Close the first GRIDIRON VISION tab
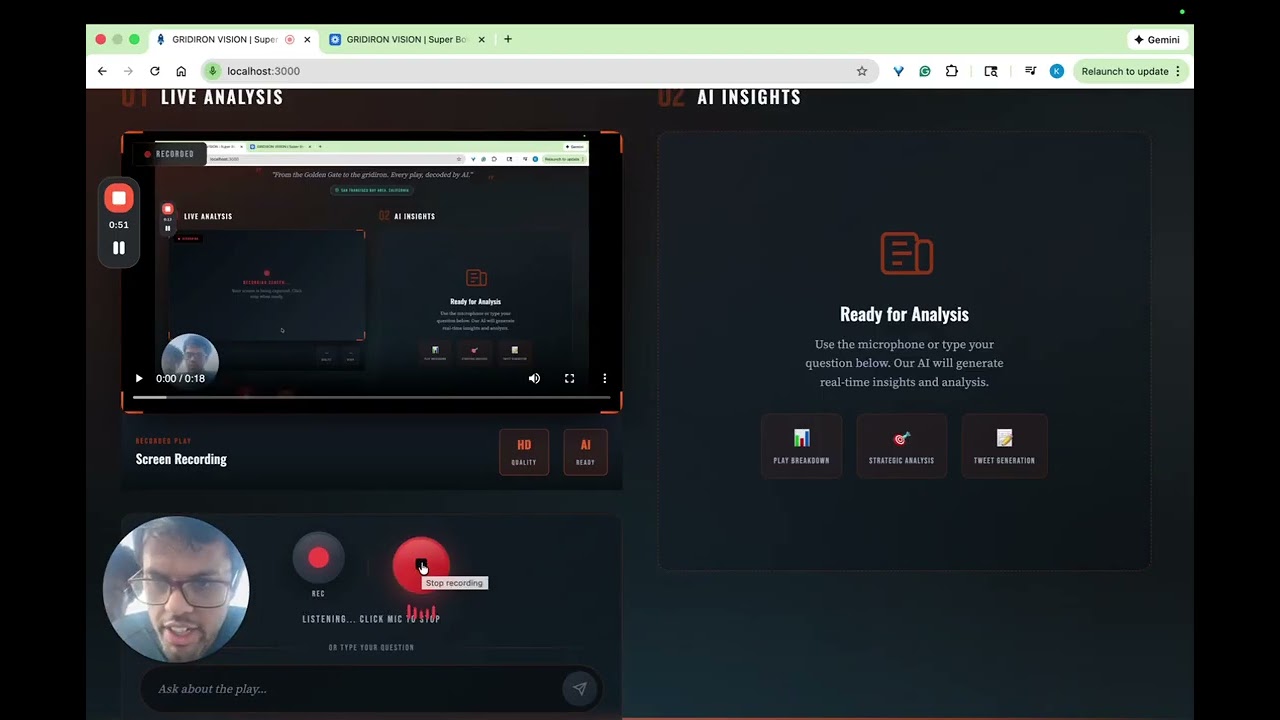The image size is (1280, 720). [x=307, y=40]
